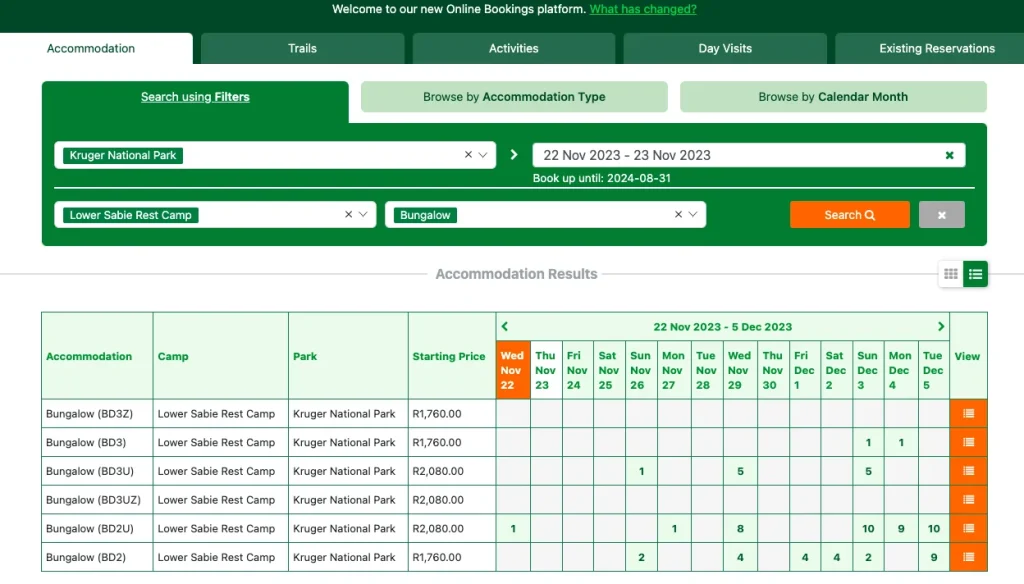
Task: Select BD2U availability on Nov 22
Action: (513, 528)
